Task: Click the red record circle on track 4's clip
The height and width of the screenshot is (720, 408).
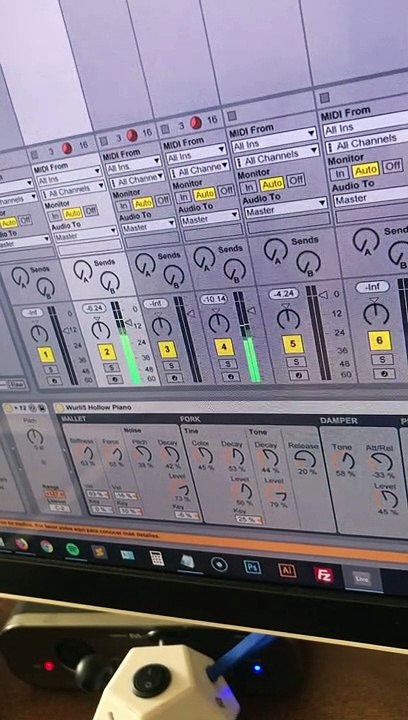Action: (196, 122)
